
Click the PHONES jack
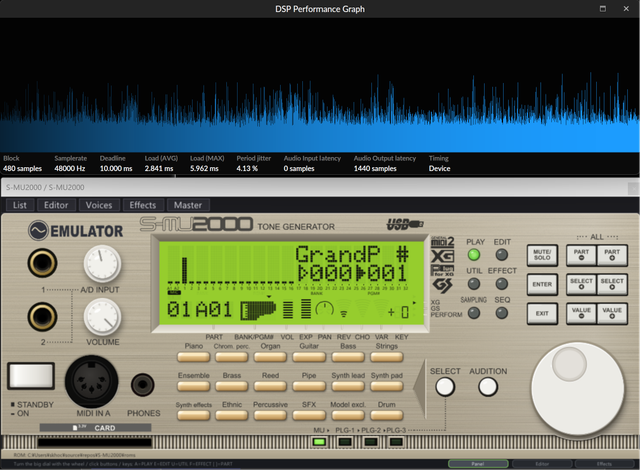[x=142, y=384]
